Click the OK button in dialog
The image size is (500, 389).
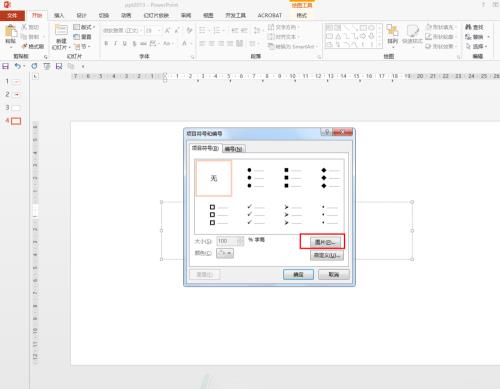point(298,275)
